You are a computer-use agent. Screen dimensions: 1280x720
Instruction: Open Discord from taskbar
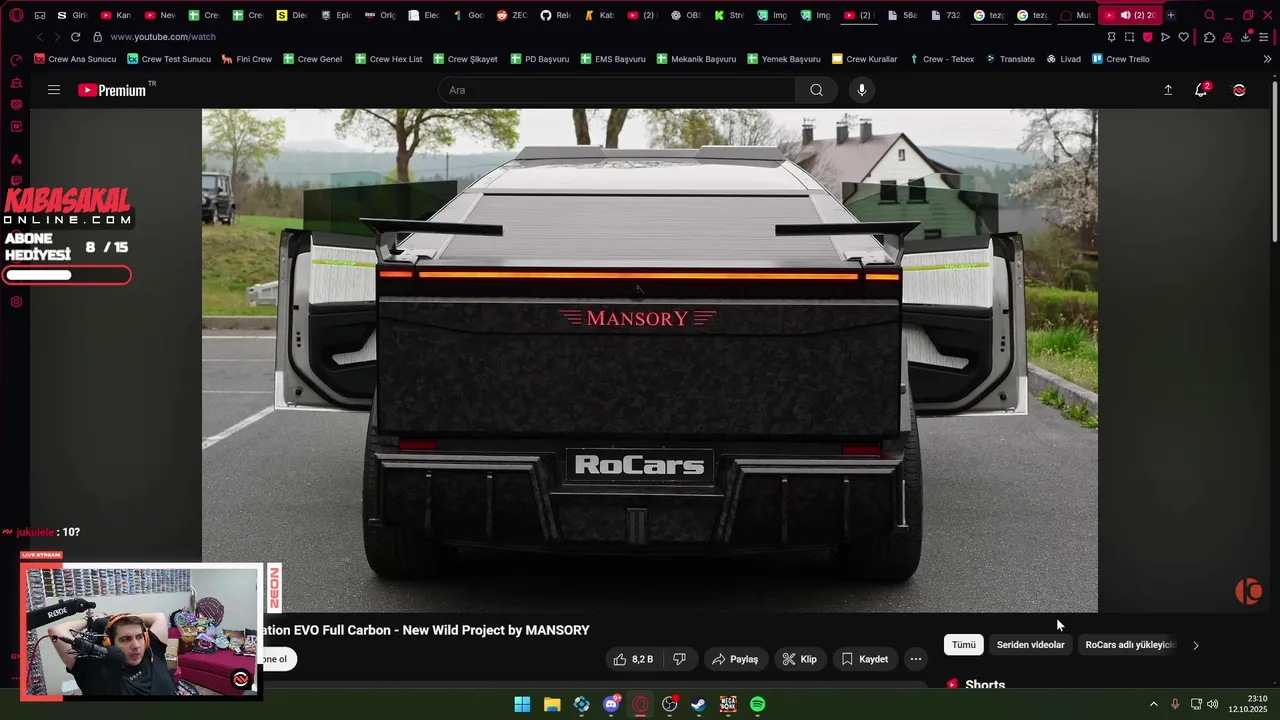pos(611,704)
